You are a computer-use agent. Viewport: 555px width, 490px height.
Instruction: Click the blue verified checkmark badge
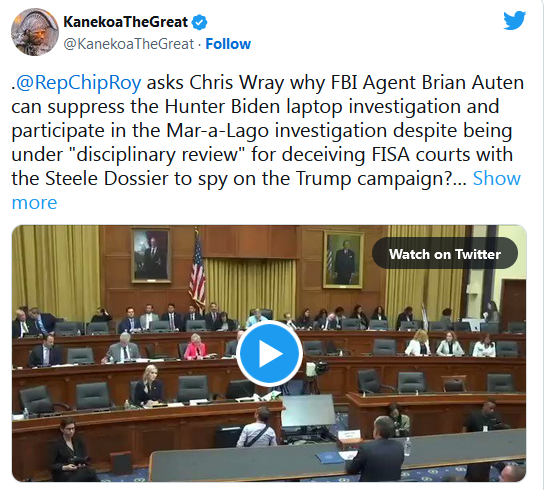coord(199,22)
